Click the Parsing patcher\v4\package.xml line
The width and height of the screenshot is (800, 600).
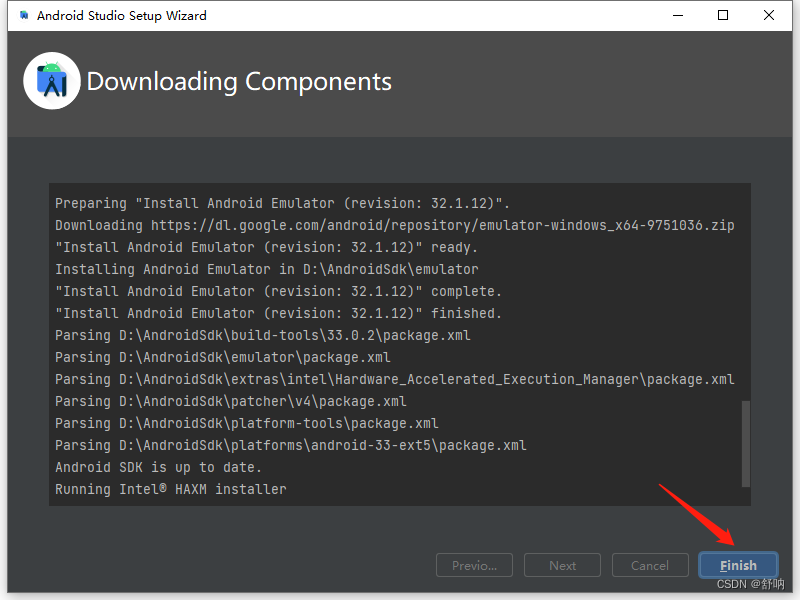[x=231, y=401]
